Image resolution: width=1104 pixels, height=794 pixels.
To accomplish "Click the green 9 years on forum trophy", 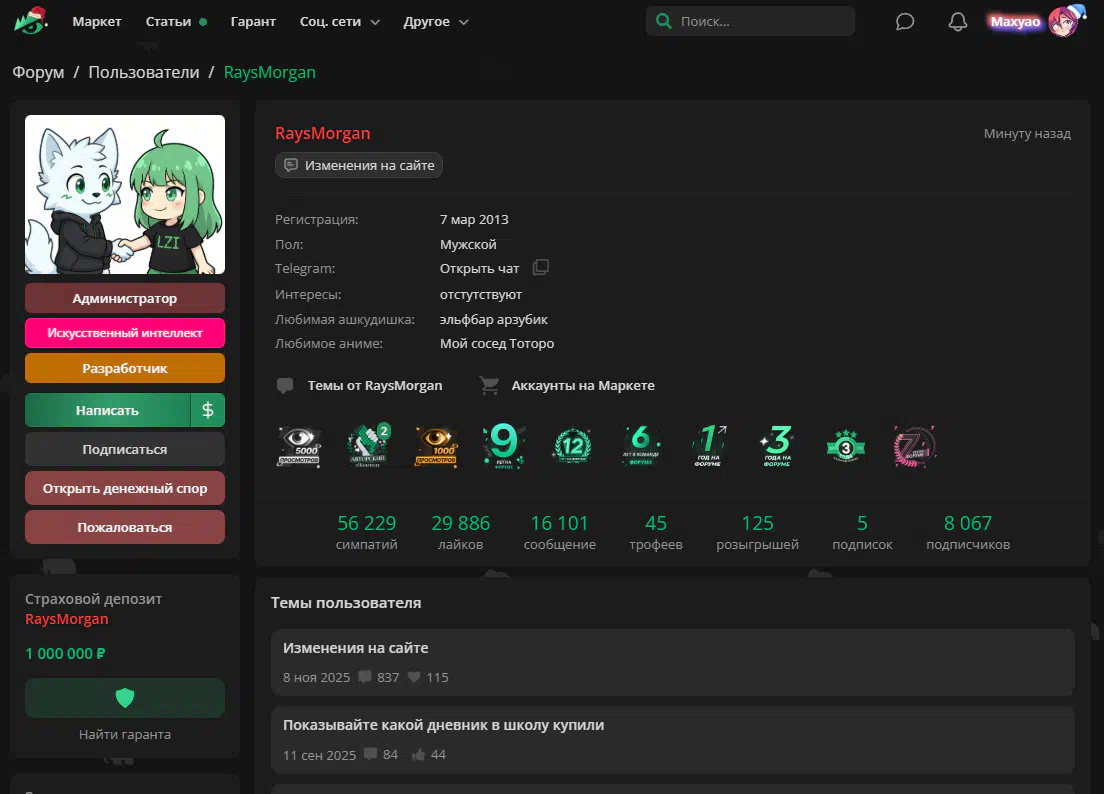I will pos(505,446).
